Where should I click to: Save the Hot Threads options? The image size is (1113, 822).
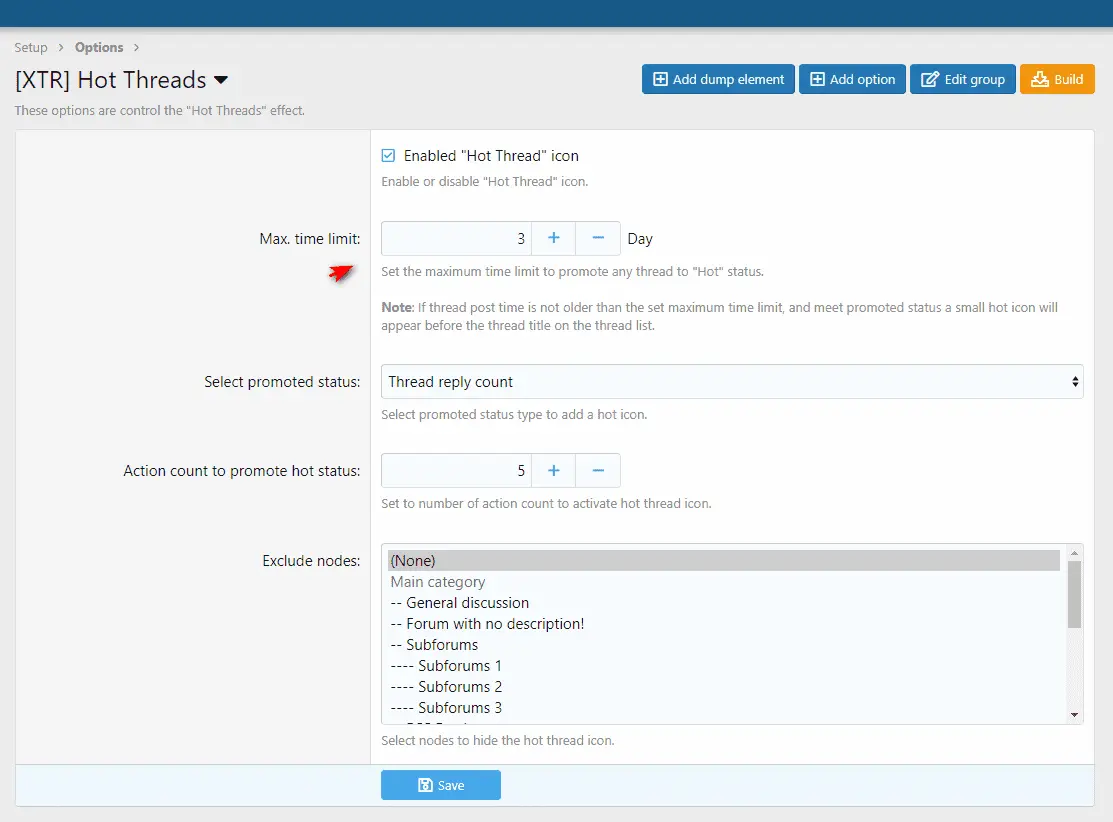[x=440, y=785]
